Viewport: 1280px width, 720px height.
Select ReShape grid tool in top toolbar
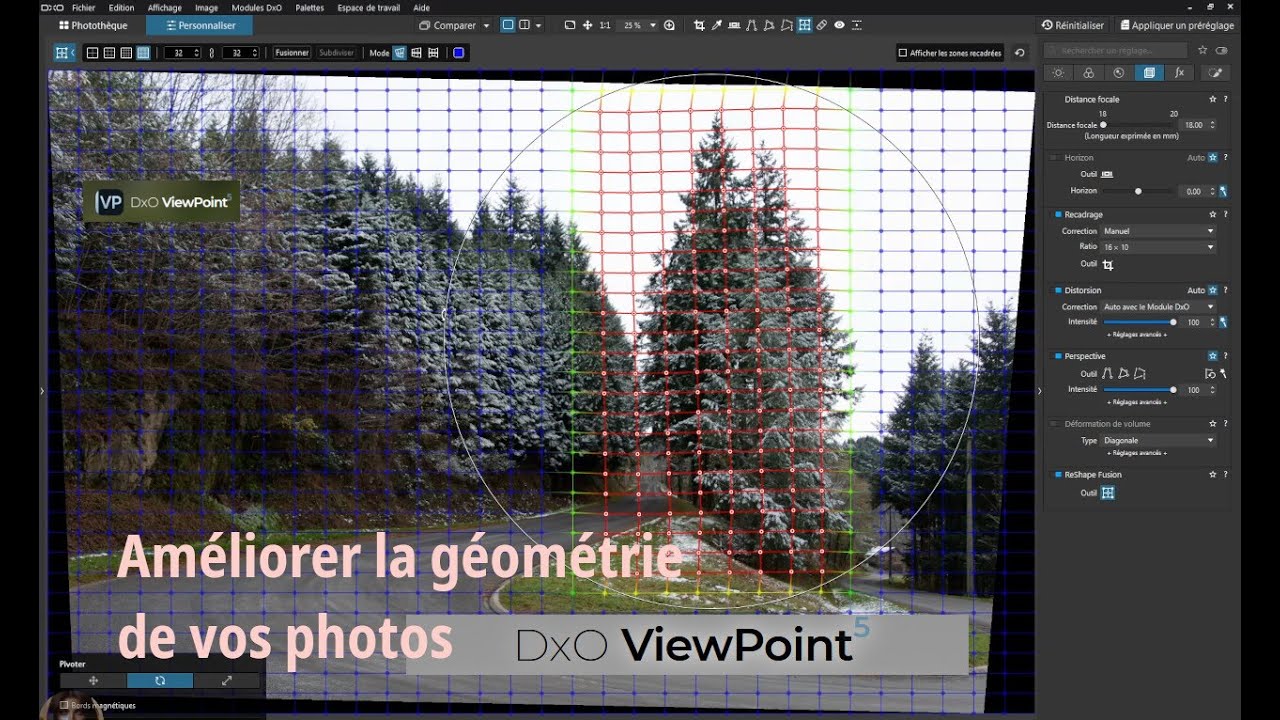(x=804, y=25)
